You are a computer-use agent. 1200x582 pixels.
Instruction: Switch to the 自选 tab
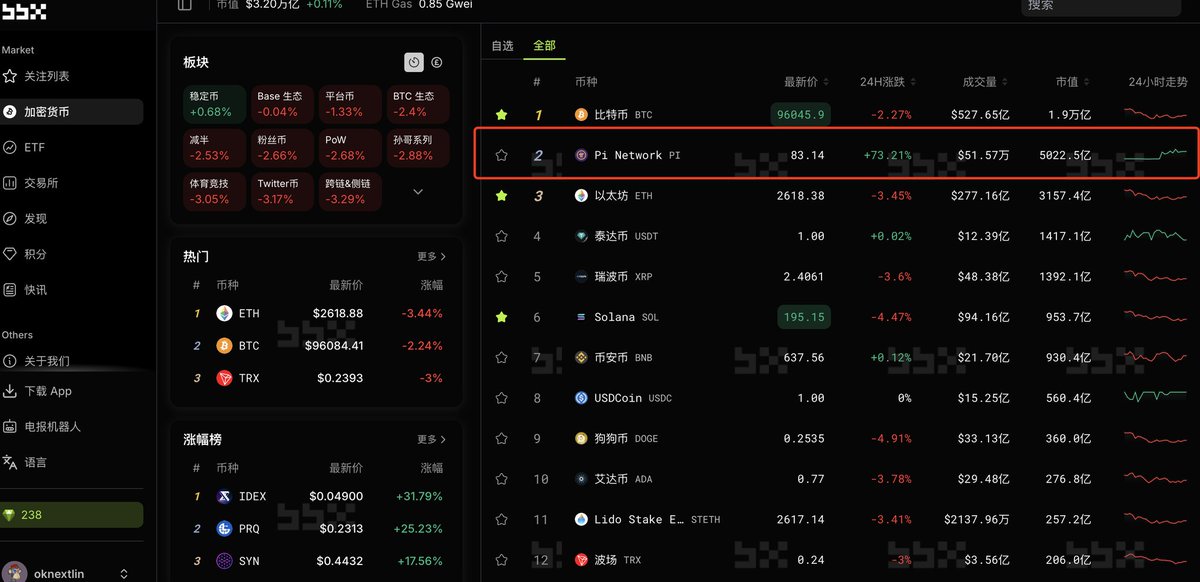coord(502,46)
